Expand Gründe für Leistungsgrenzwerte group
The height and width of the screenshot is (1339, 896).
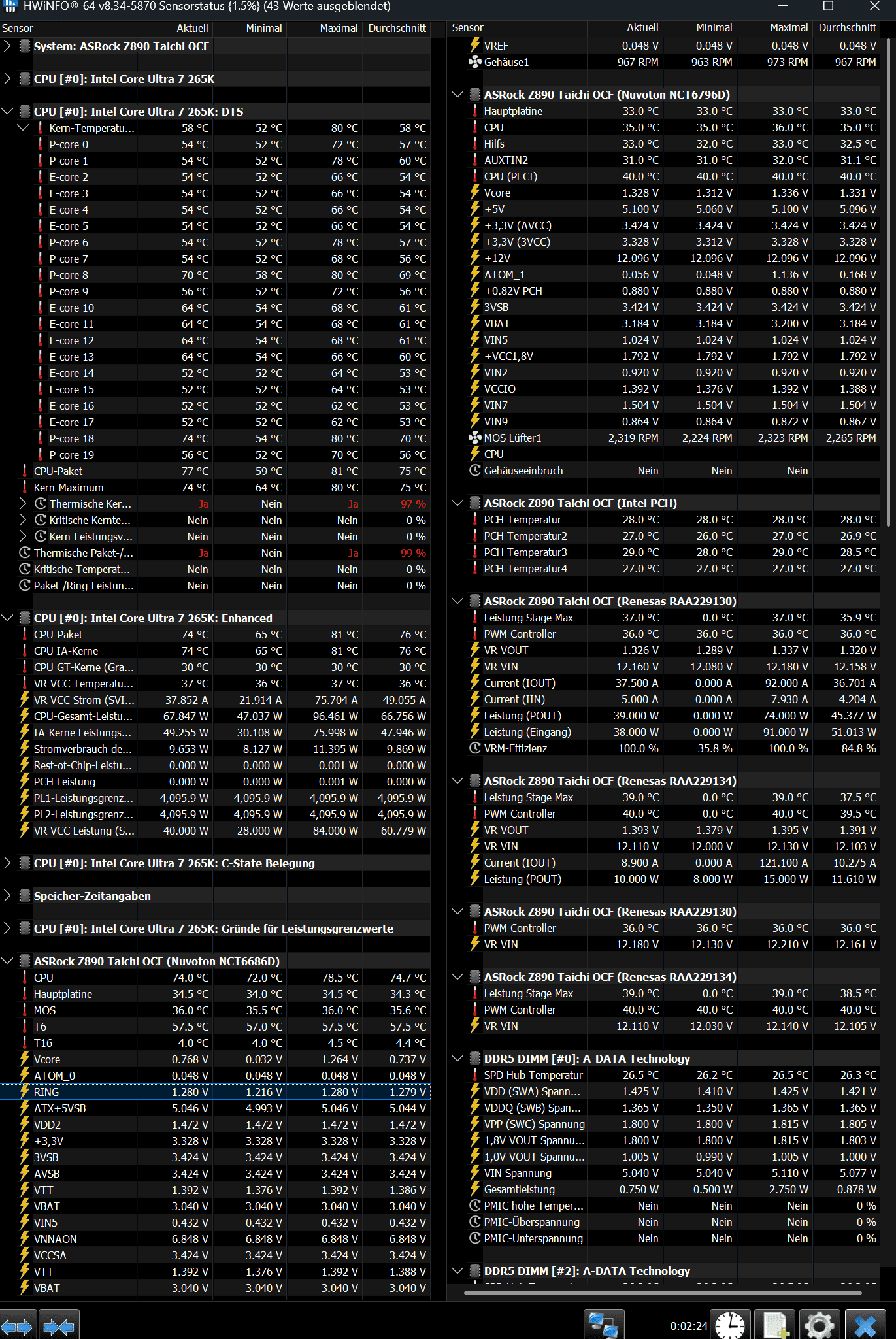(x=7, y=928)
